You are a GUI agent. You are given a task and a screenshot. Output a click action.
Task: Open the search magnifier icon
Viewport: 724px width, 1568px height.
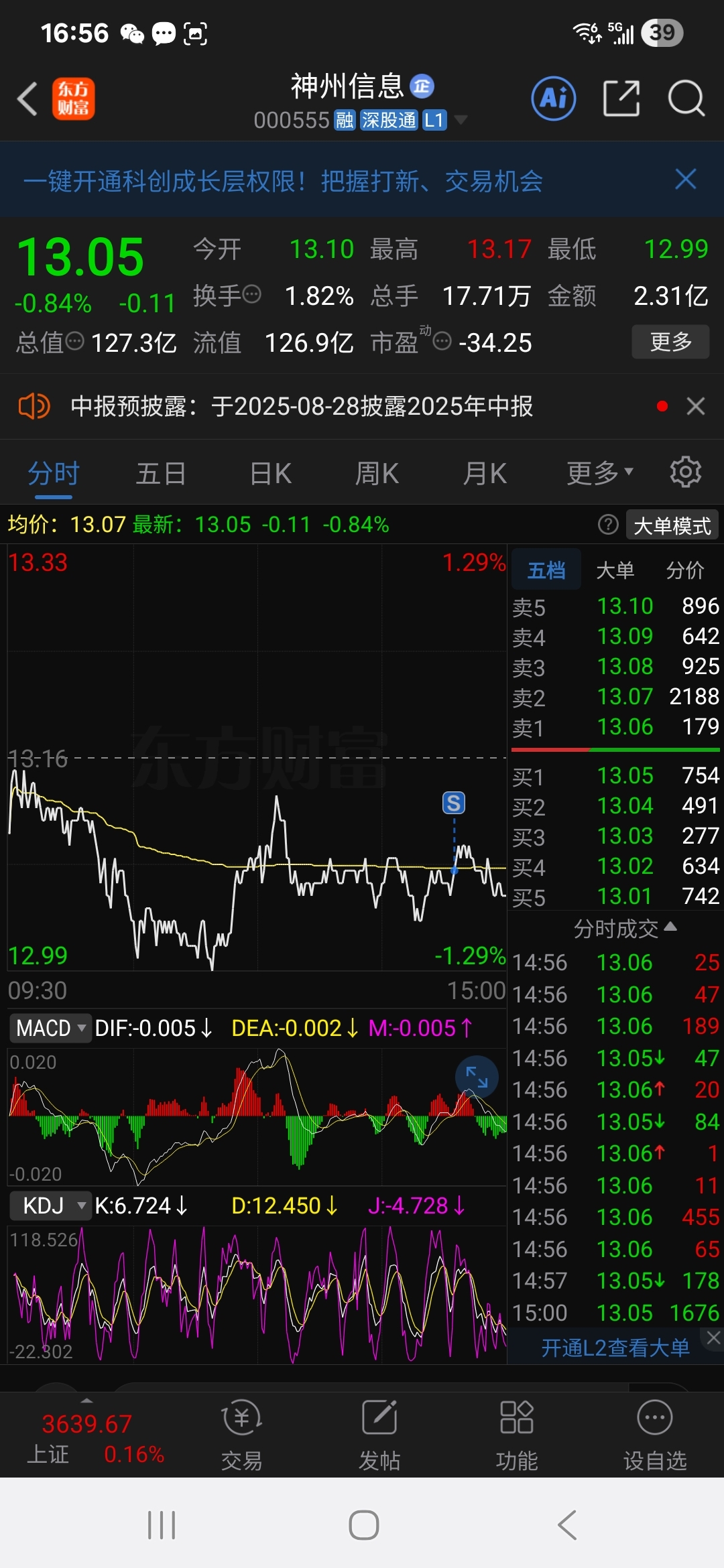686,99
